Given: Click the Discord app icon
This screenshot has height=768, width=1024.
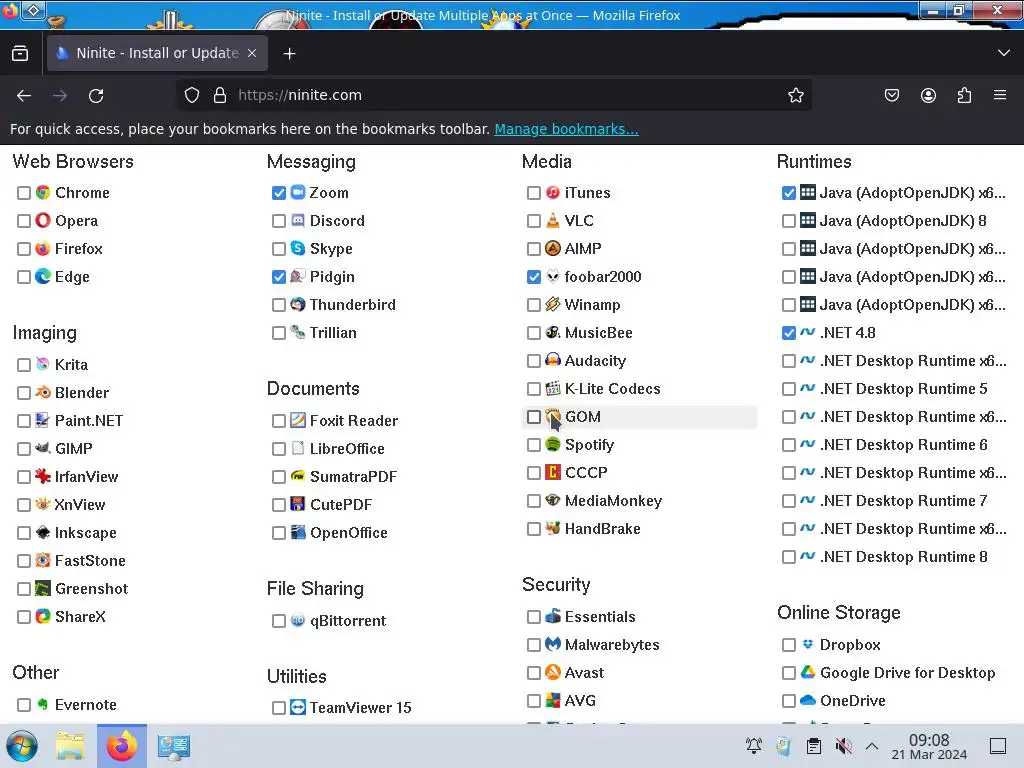Looking at the screenshot, I should (298, 221).
